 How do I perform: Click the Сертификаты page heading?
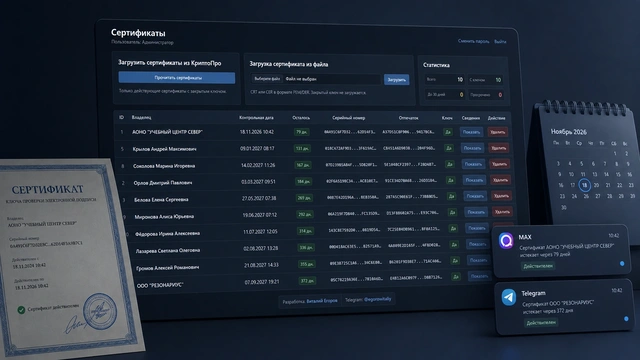tap(138, 33)
